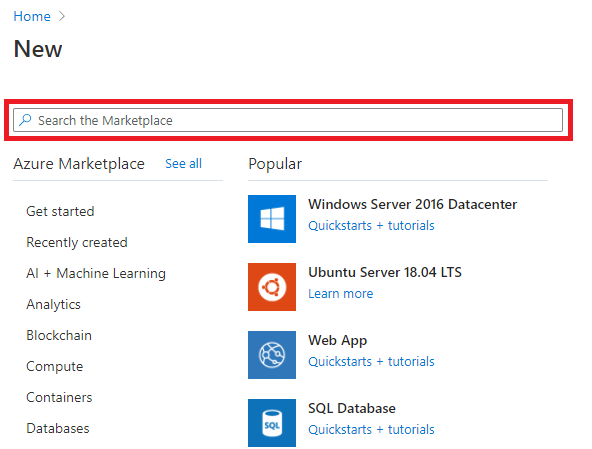Viewport: 592px width, 449px height.
Task: Go to Home breadcrumb link
Action: click(32, 16)
